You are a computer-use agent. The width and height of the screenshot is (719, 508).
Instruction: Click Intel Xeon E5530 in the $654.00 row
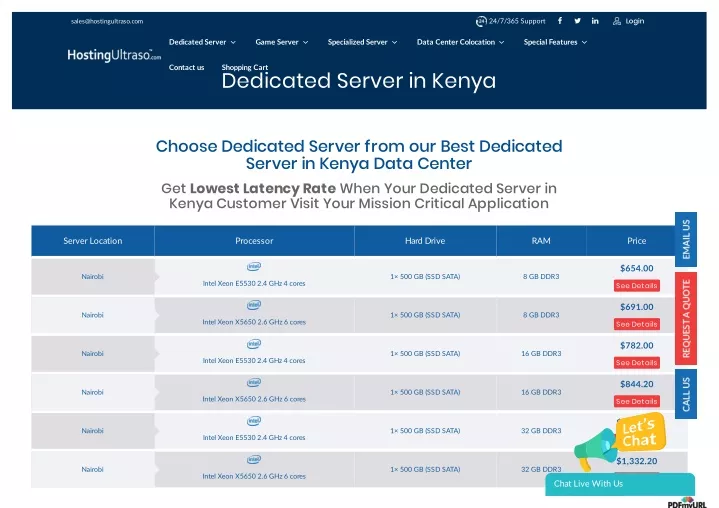coord(254,284)
